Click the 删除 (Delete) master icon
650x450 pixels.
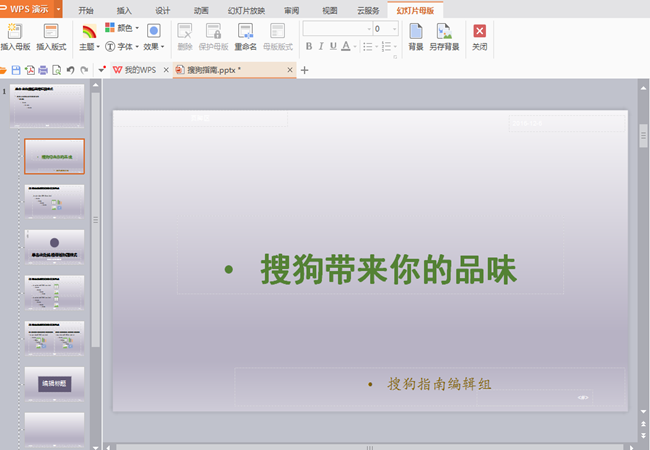(x=185, y=31)
